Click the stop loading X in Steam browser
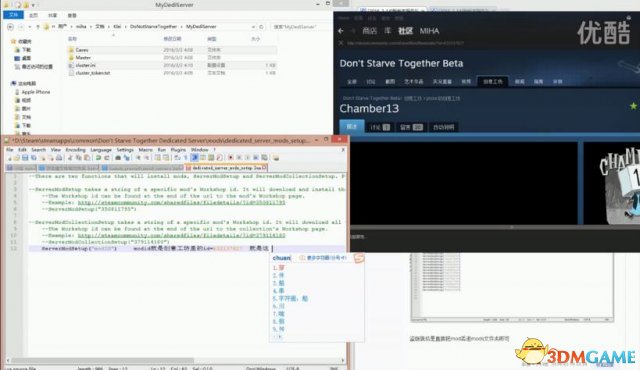 341,43
